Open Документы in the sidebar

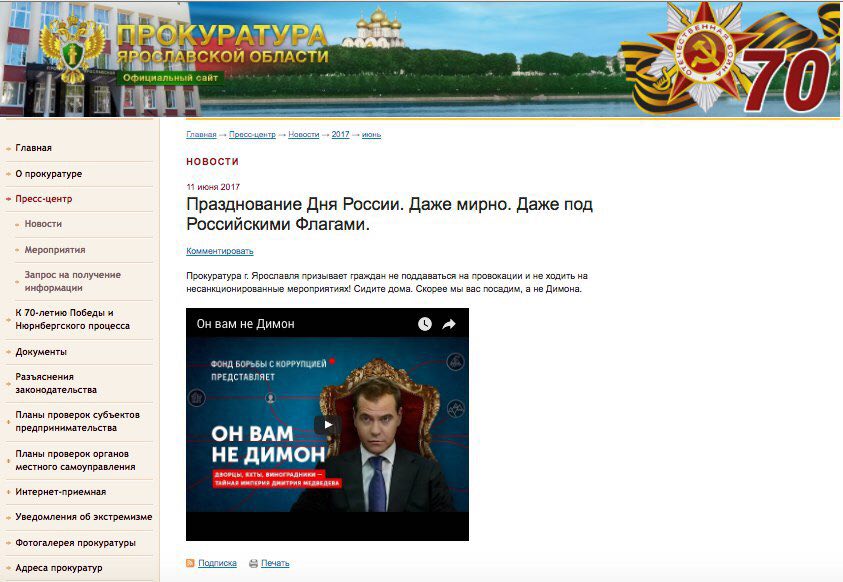(x=41, y=352)
